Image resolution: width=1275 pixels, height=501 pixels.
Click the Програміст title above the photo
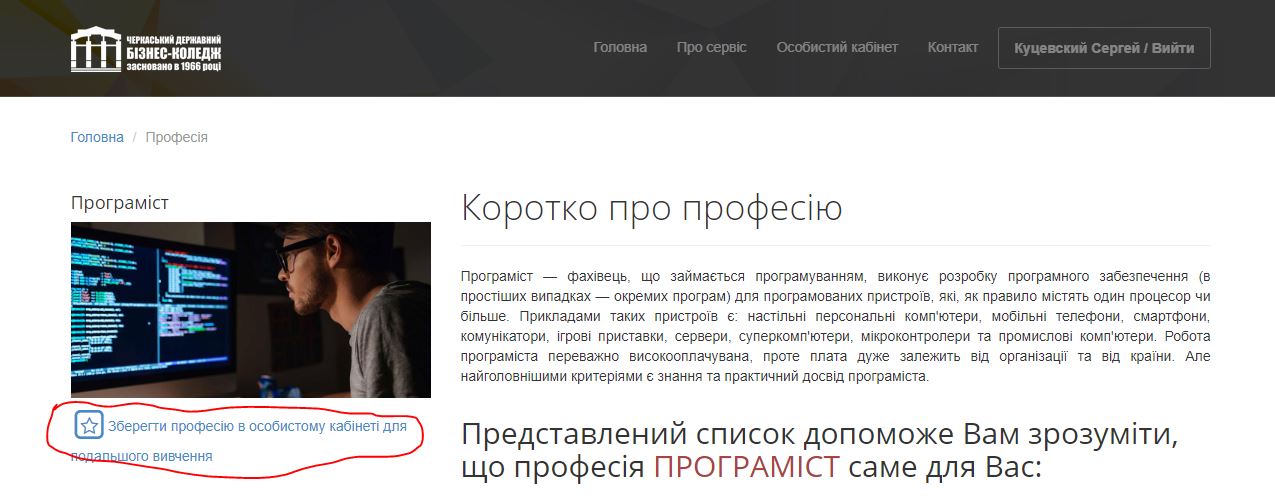[120, 203]
